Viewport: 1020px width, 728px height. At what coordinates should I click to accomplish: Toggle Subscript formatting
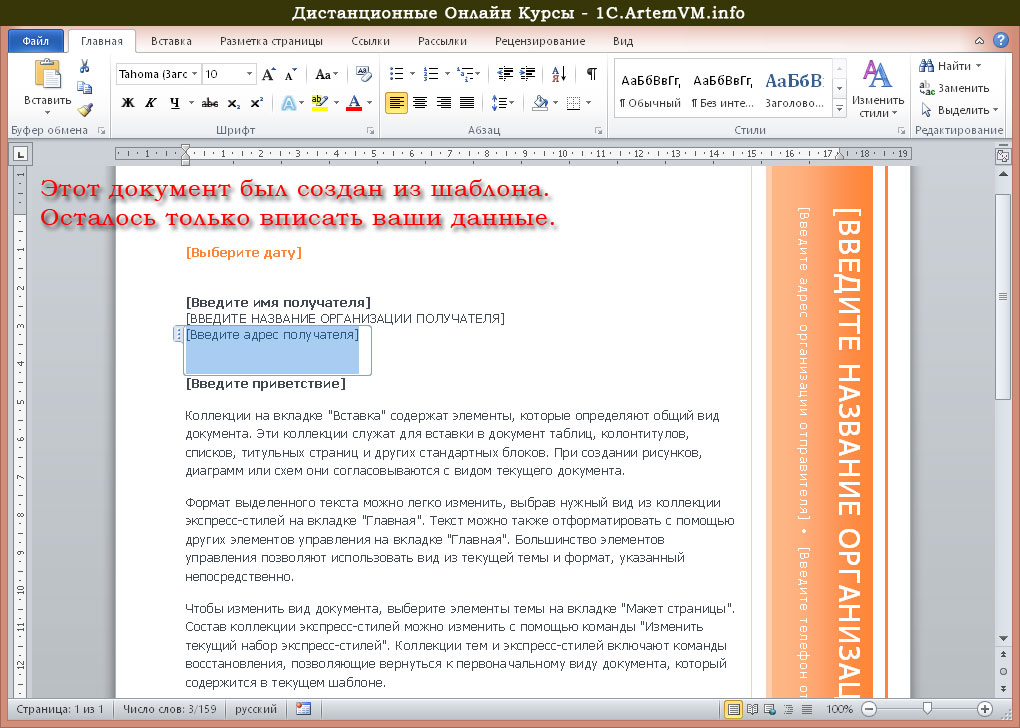pos(234,103)
